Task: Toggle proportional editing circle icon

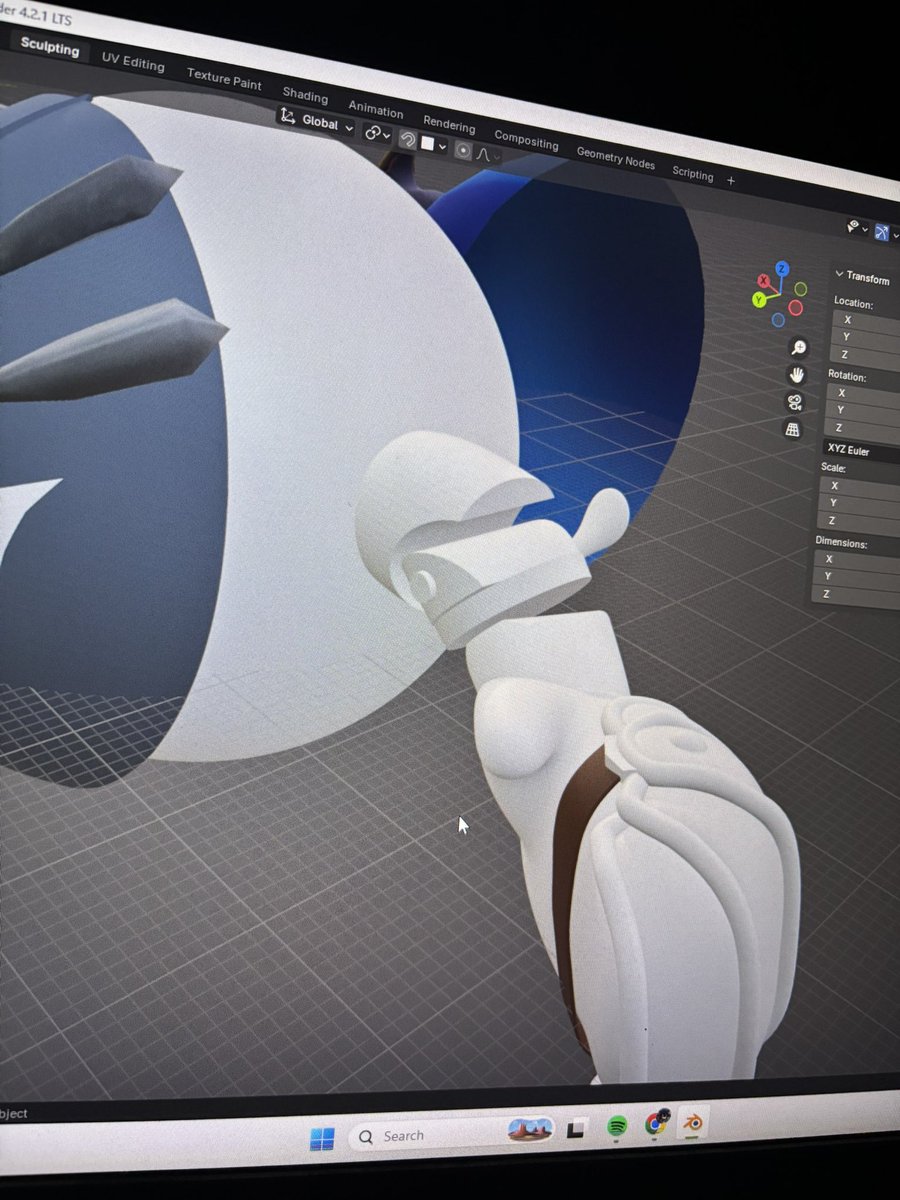Action: [x=463, y=150]
